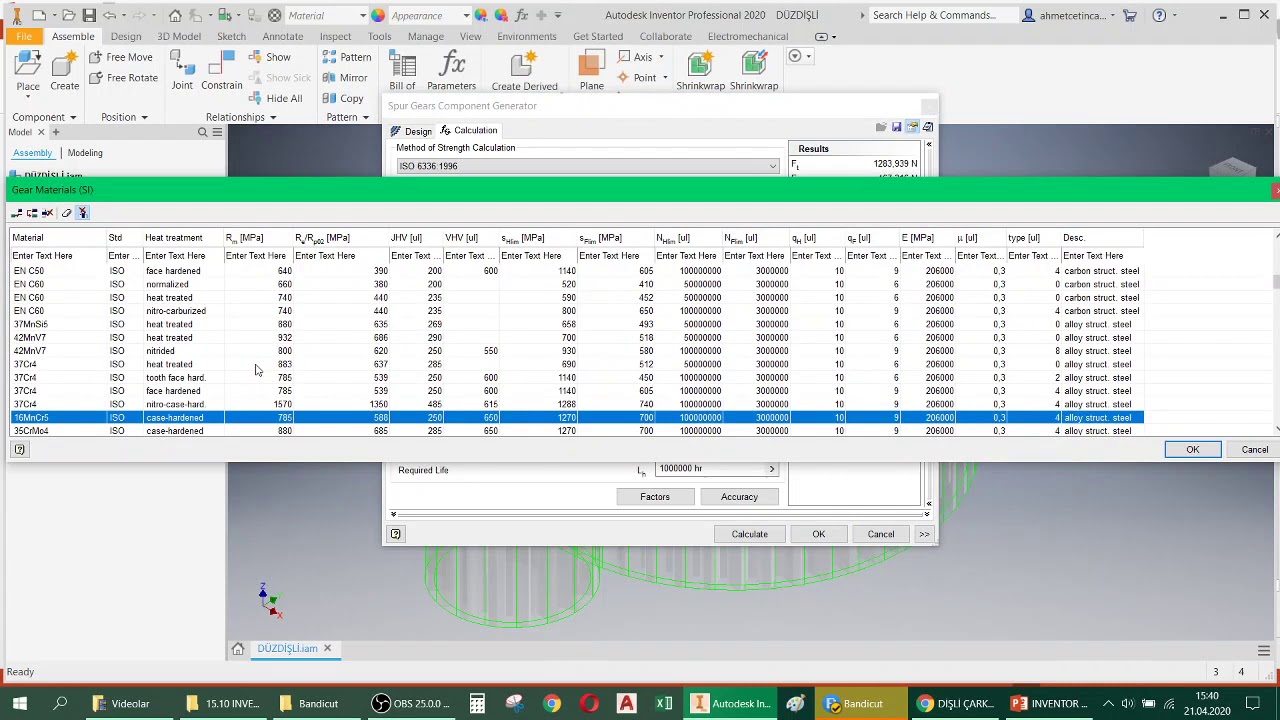
Task: Toggle the filter icon in Gear Materials toolbar
Action: [83, 213]
